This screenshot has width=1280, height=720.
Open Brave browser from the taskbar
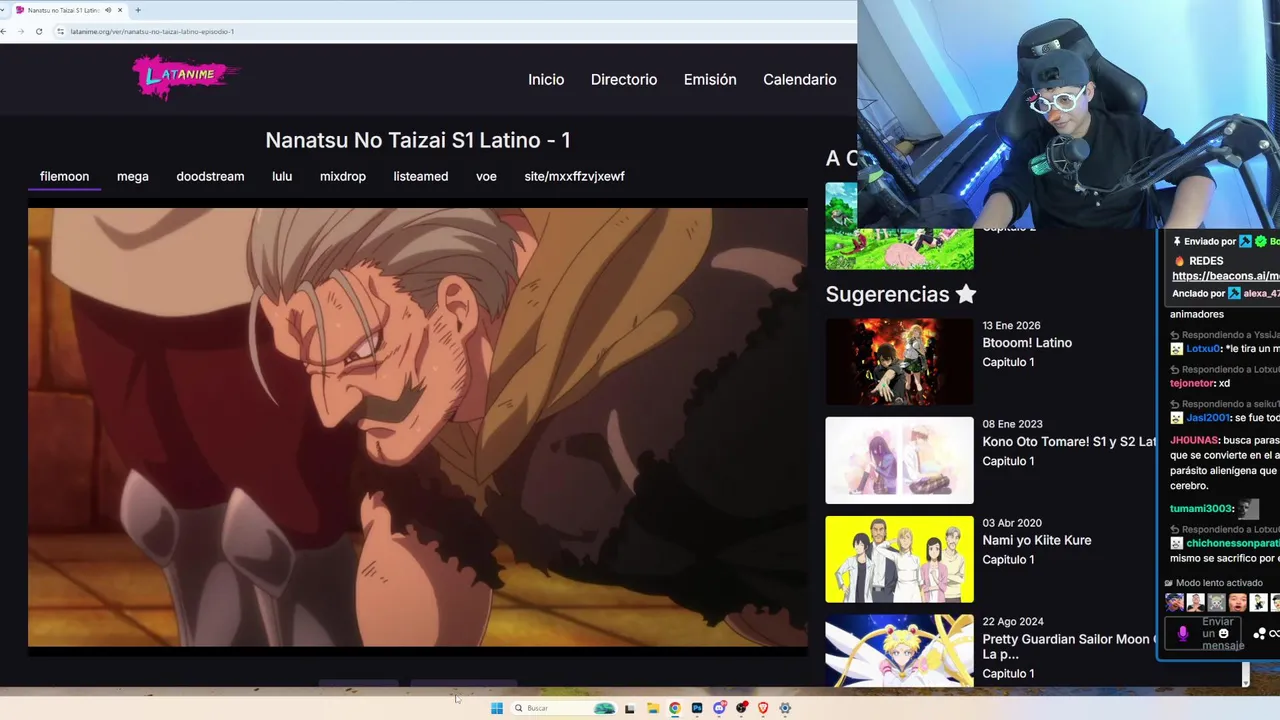coord(763,708)
